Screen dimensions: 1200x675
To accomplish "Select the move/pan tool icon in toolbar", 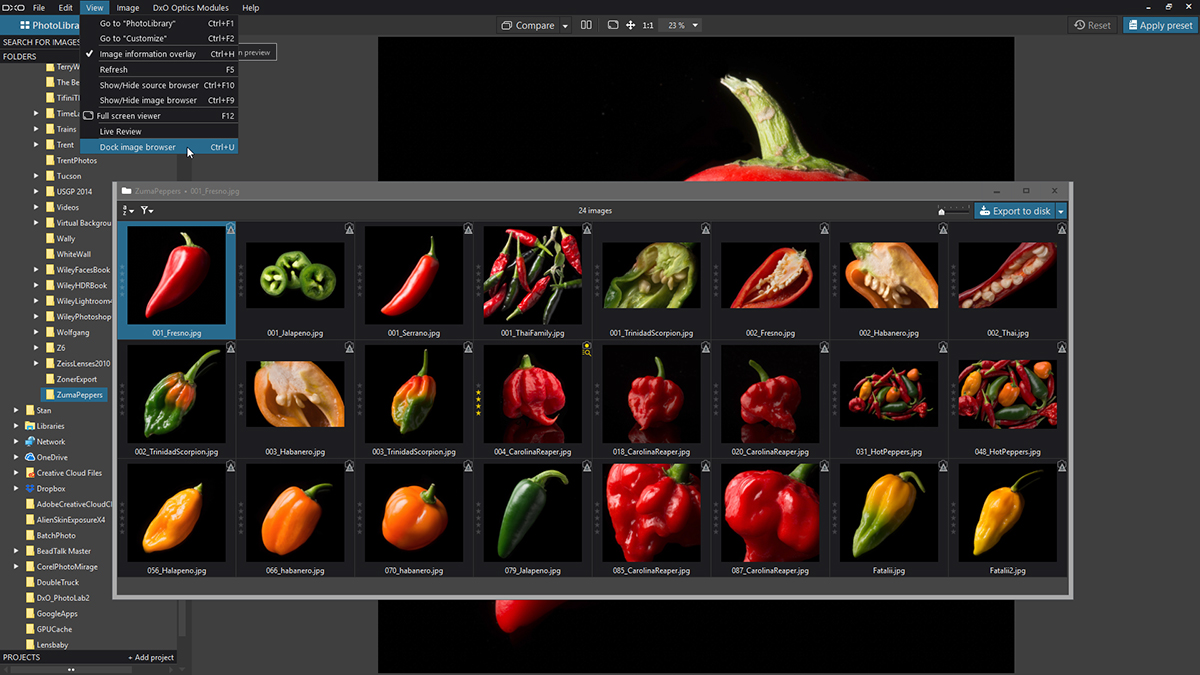I will [x=631, y=25].
